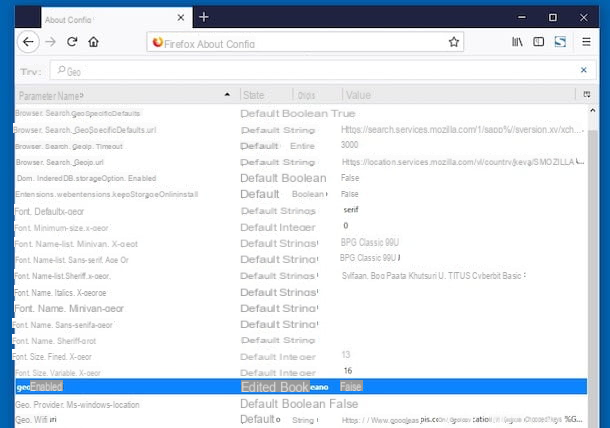Screen dimensions: 610x428
Task: Open the Library icon in the toolbar
Action: click(517, 42)
